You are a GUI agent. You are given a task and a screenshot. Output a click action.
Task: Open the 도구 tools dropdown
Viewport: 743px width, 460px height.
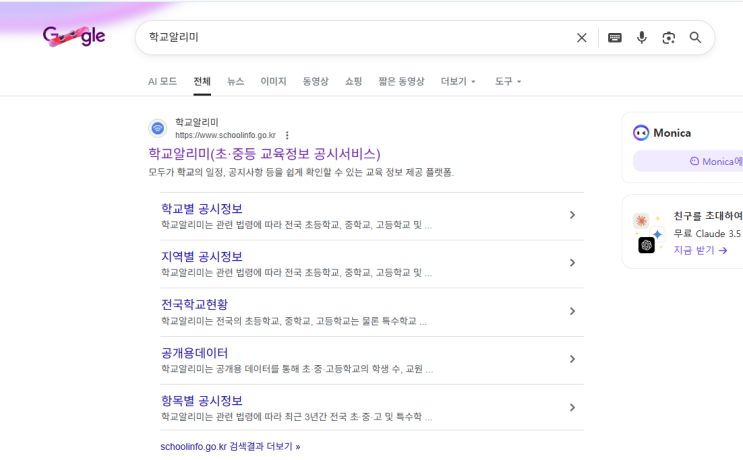(508, 81)
